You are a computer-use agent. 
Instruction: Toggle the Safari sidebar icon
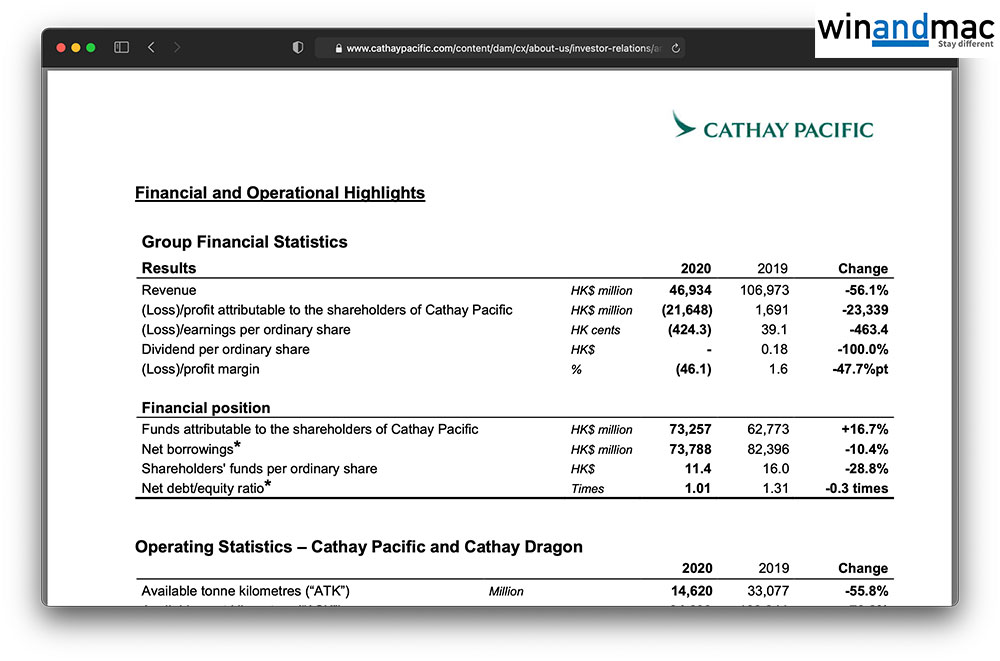pos(121,47)
